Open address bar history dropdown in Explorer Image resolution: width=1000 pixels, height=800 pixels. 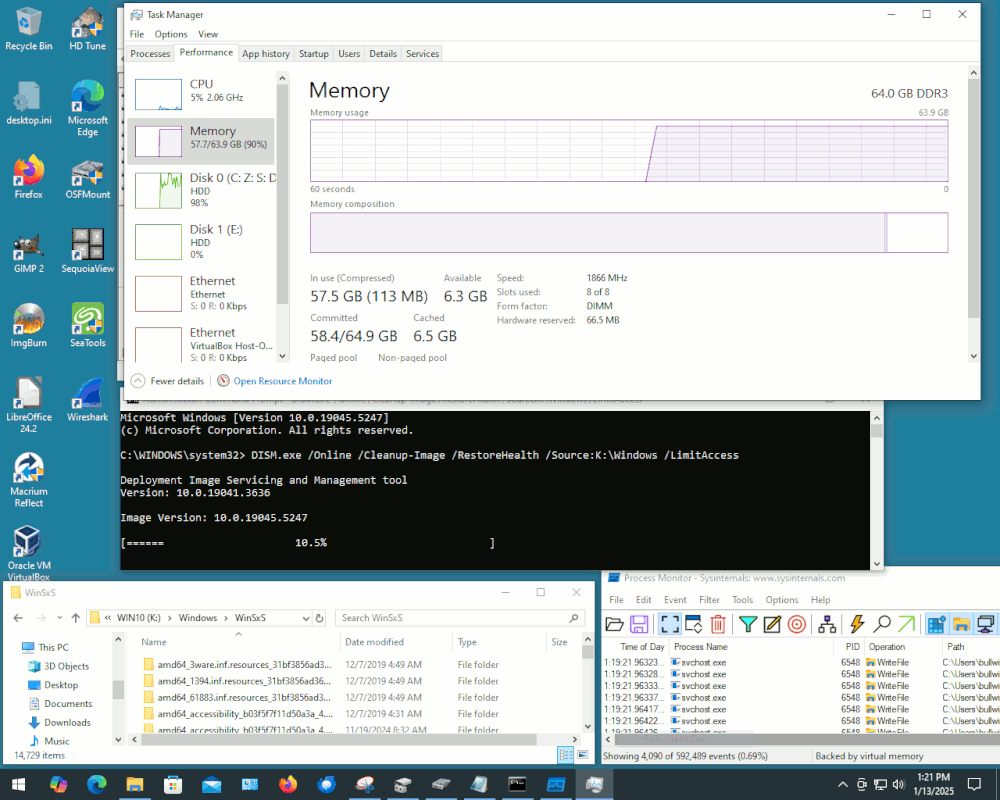[306, 618]
